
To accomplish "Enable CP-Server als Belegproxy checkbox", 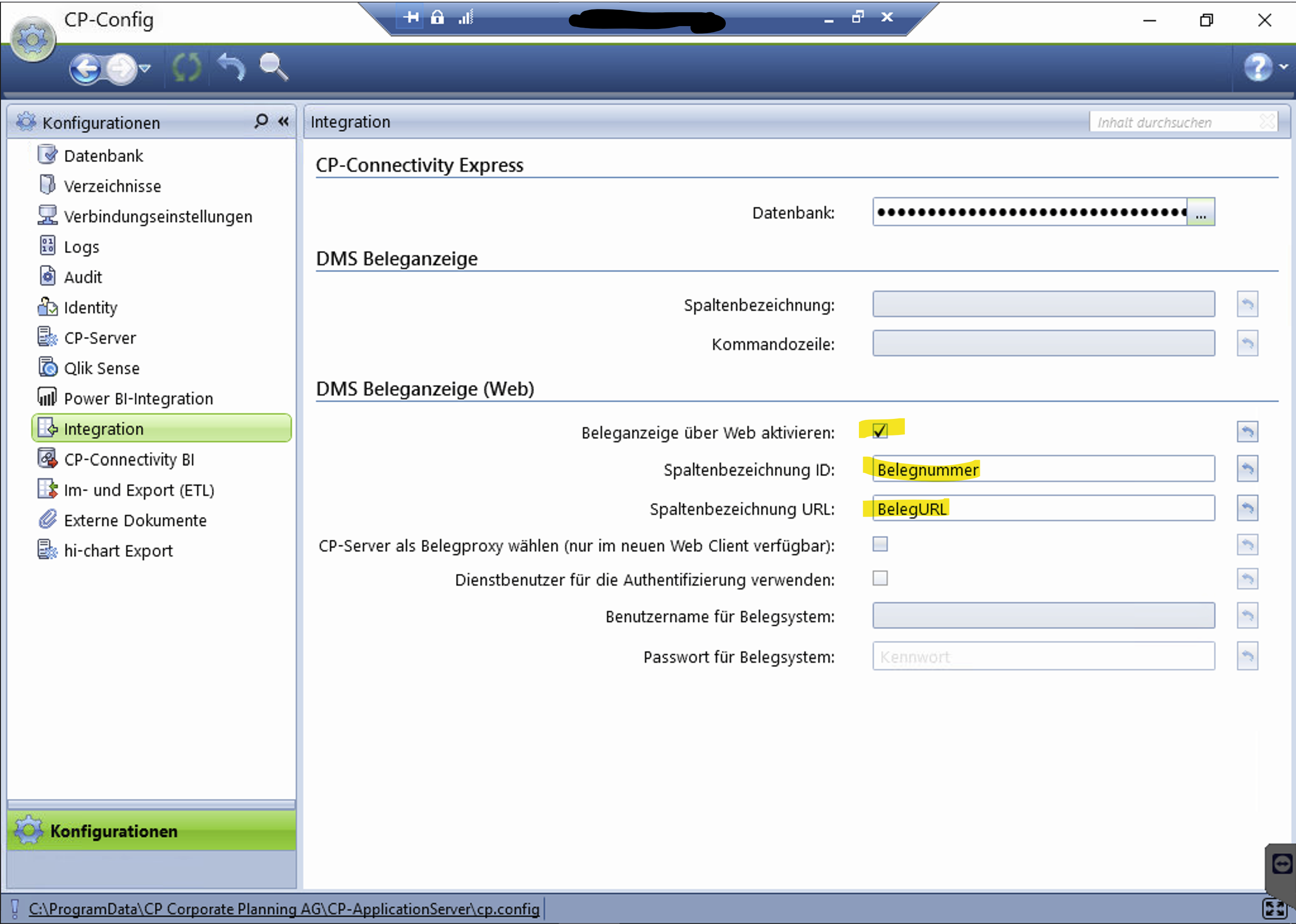I will [x=879, y=544].
